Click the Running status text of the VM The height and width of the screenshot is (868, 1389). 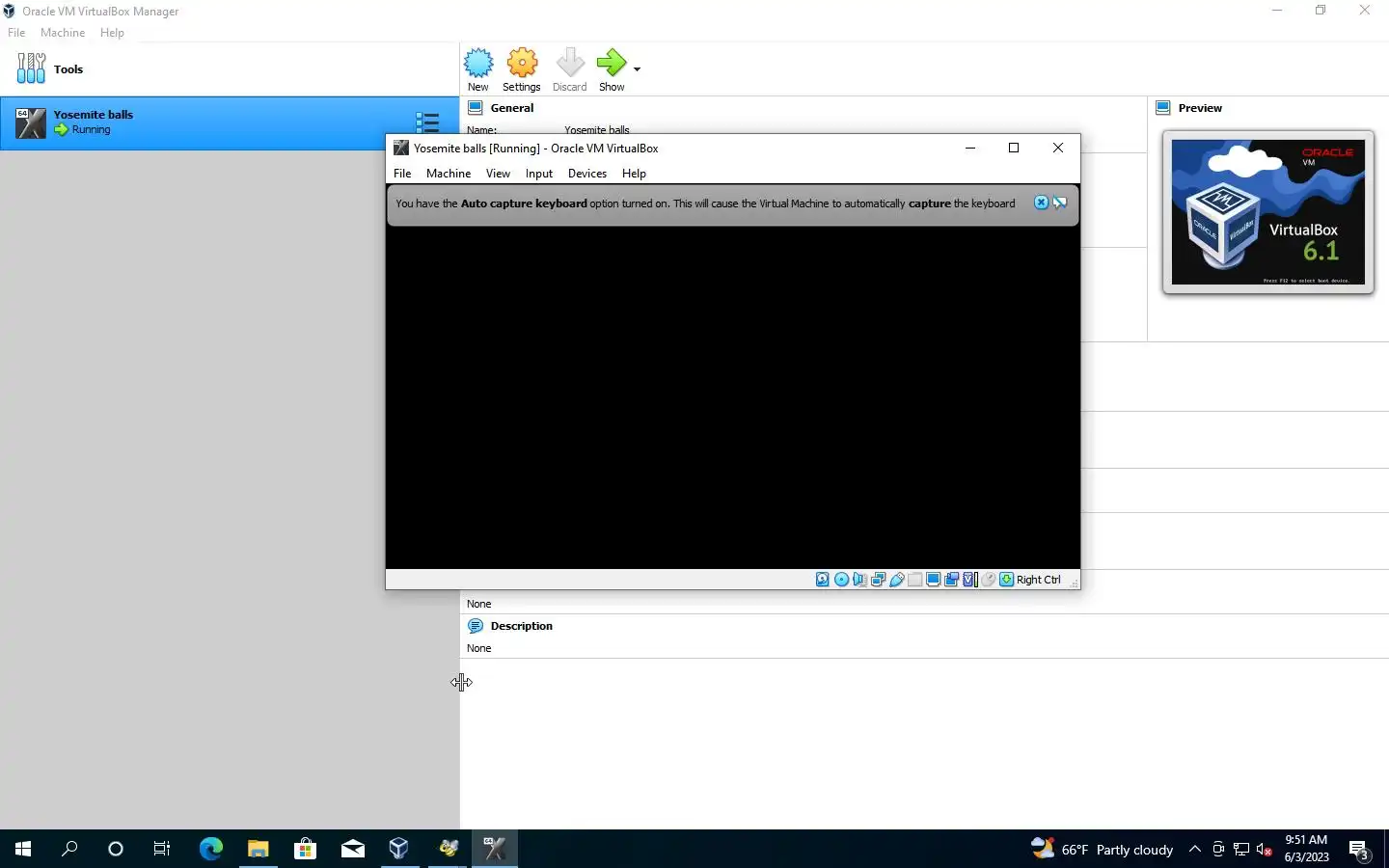[91, 129]
